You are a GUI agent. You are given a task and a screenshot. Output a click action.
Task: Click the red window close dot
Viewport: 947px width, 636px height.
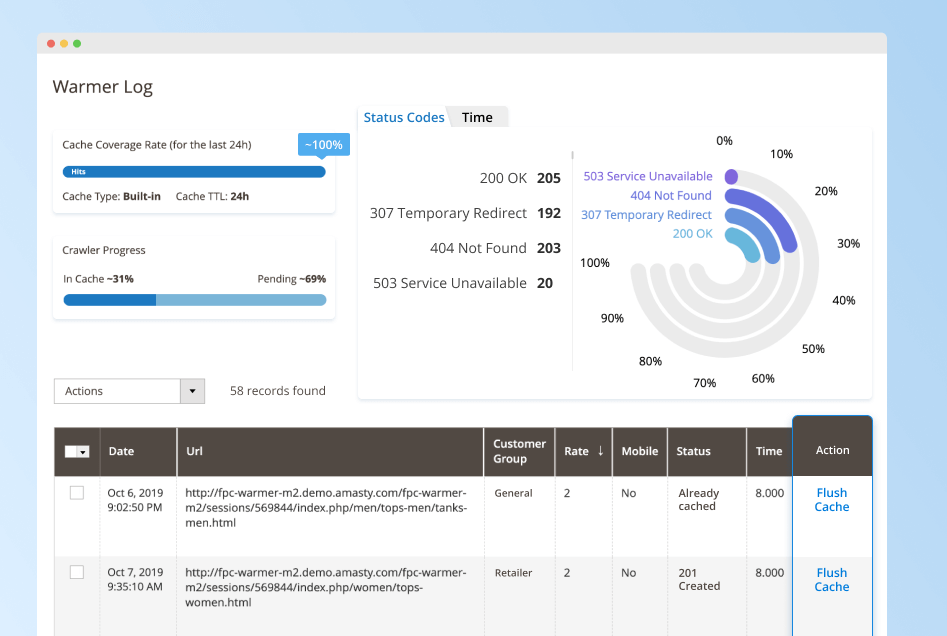click(51, 44)
